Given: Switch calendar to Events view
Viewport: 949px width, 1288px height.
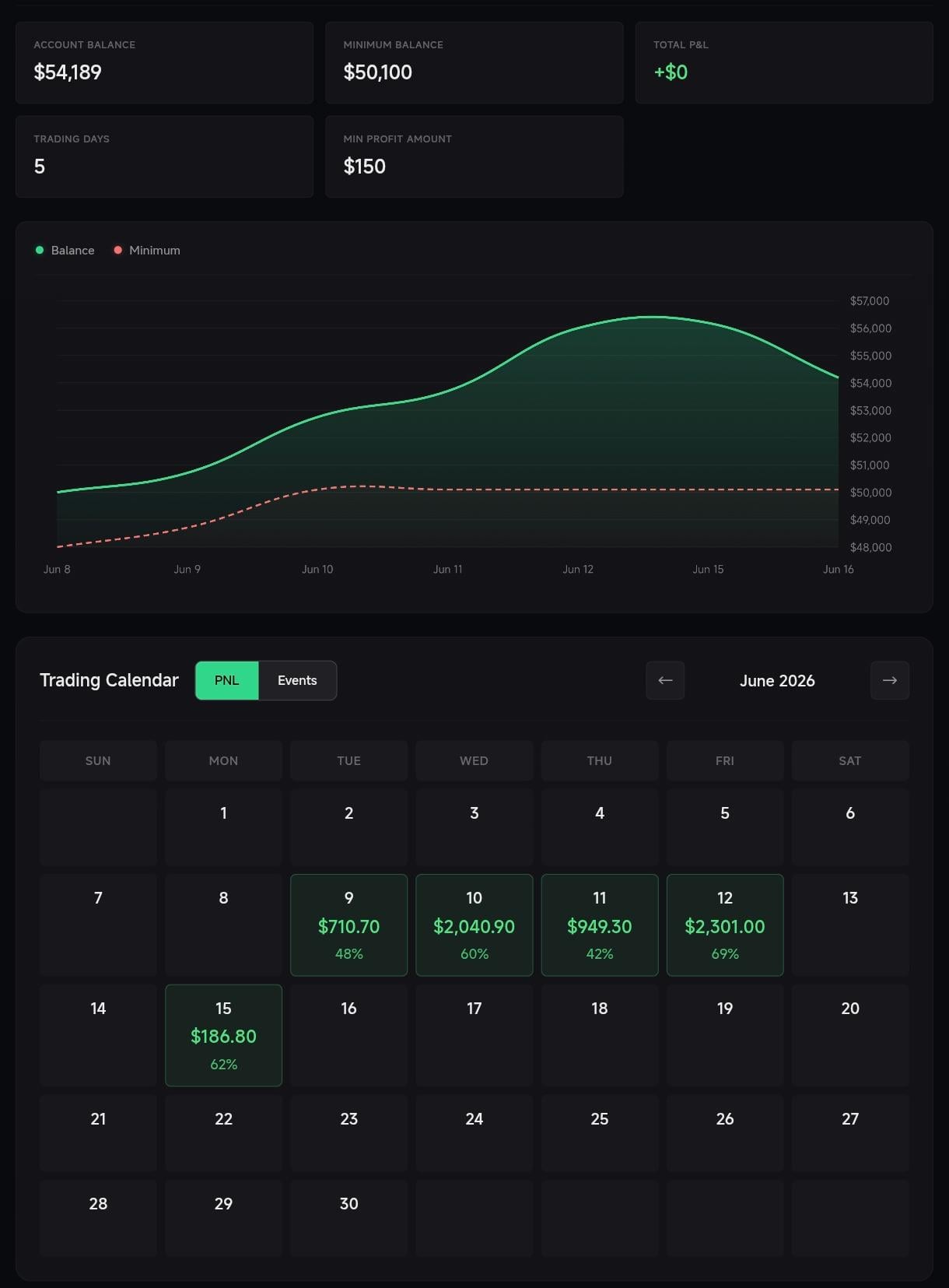Looking at the screenshot, I should [x=297, y=680].
